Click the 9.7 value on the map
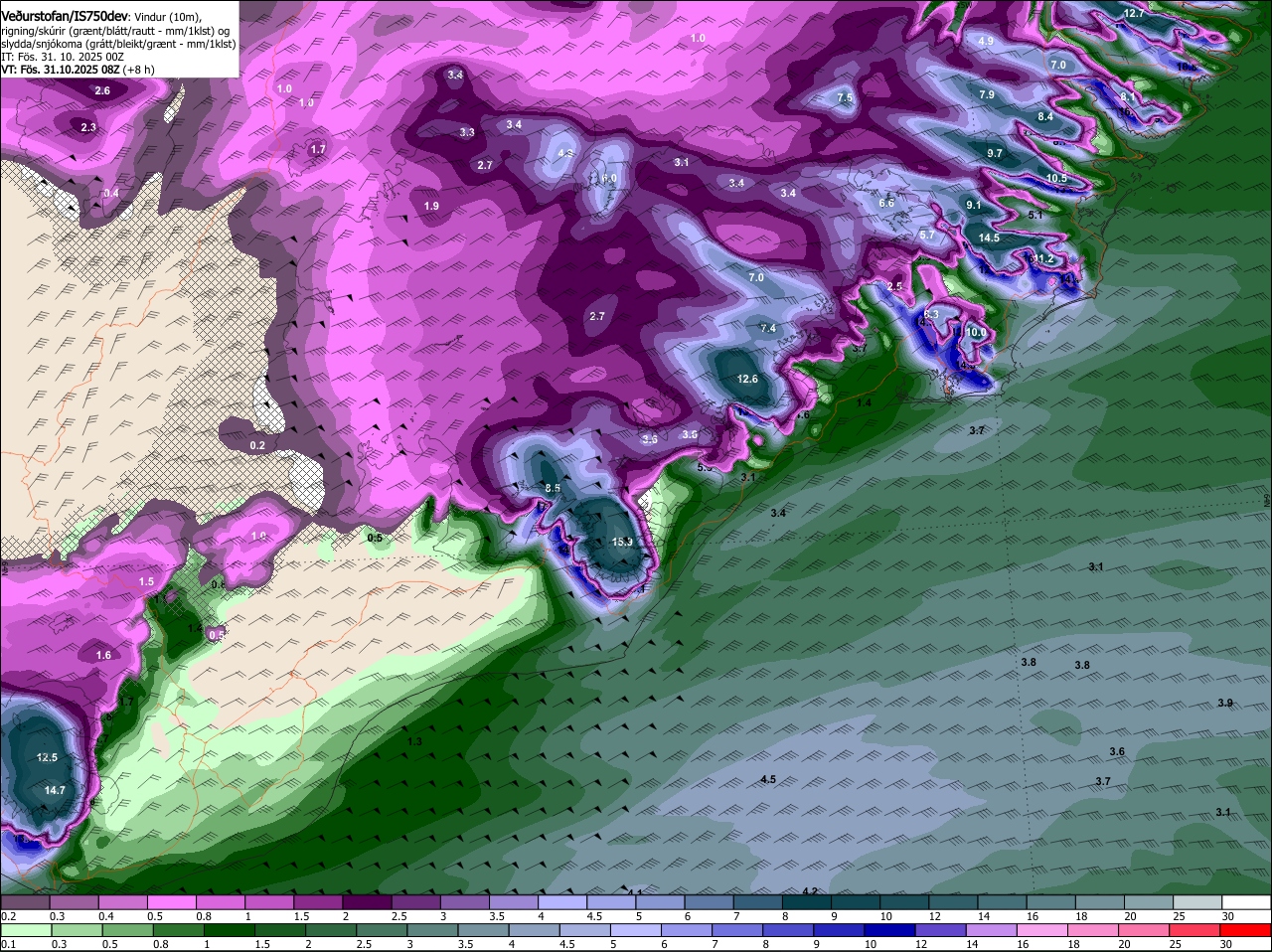 pyautogui.click(x=995, y=153)
